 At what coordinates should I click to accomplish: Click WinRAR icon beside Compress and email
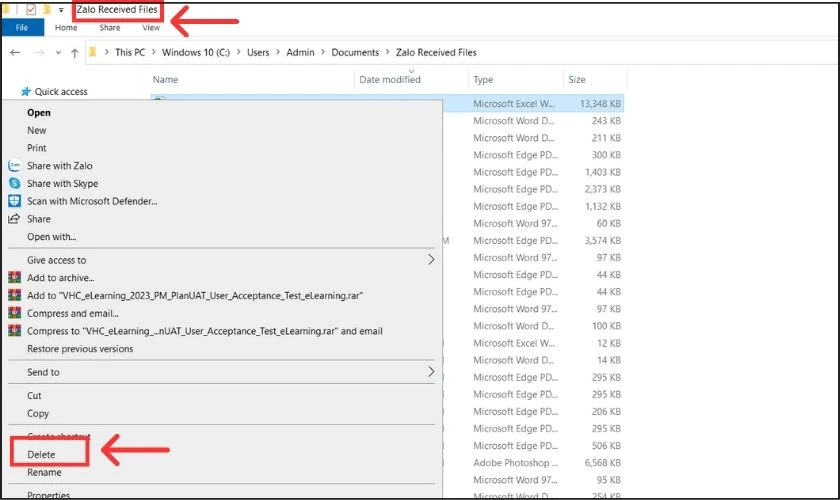pyautogui.click(x=14, y=313)
